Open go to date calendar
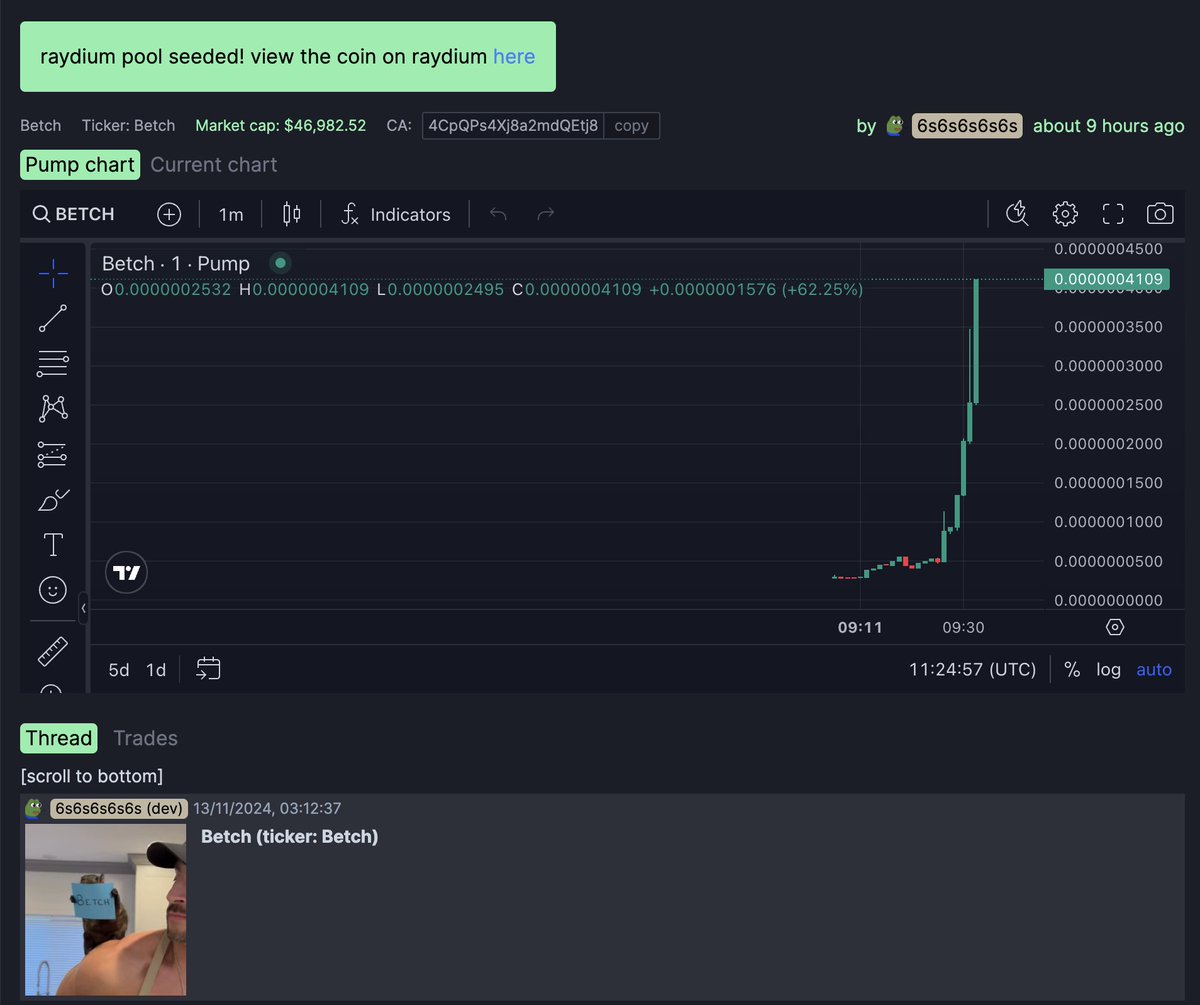The width and height of the screenshot is (1200, 1005). click(209, 669)
